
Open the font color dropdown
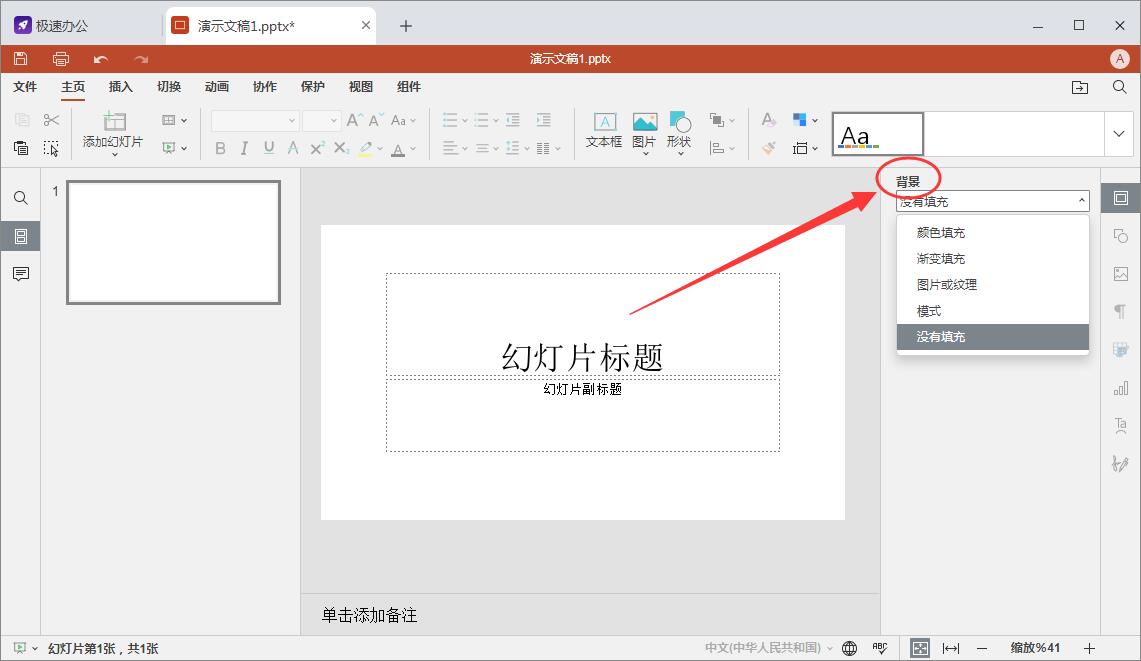pos(402,149)
